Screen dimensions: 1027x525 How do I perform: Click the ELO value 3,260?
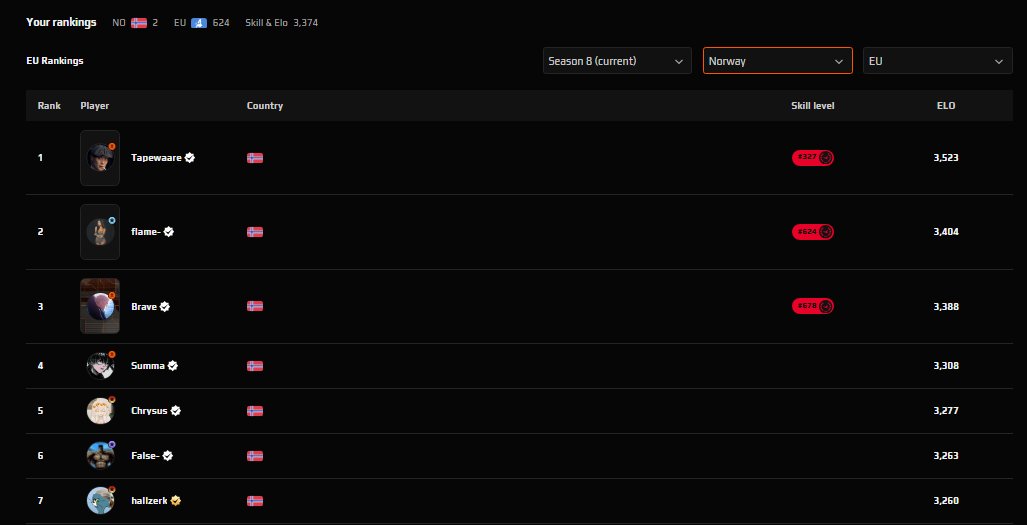click(946, 501)
